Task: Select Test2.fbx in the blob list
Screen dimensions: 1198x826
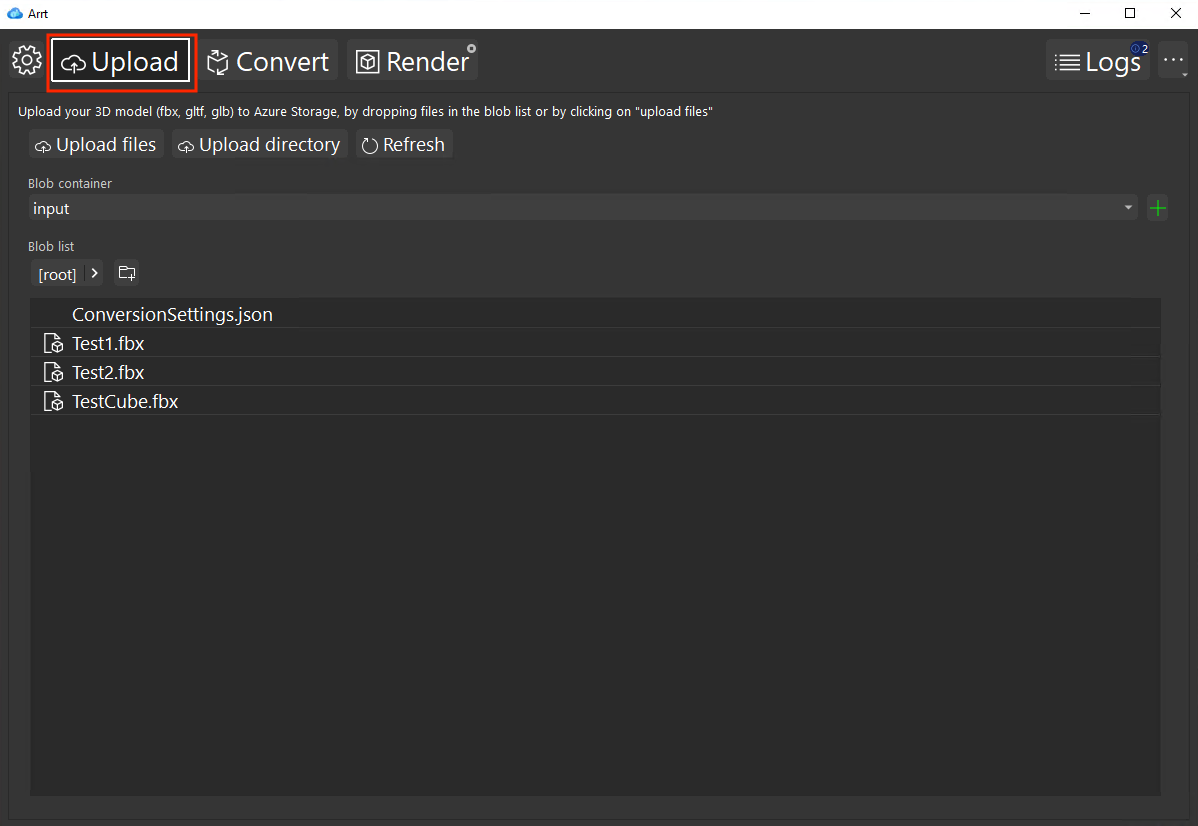Action: [595, 372]
